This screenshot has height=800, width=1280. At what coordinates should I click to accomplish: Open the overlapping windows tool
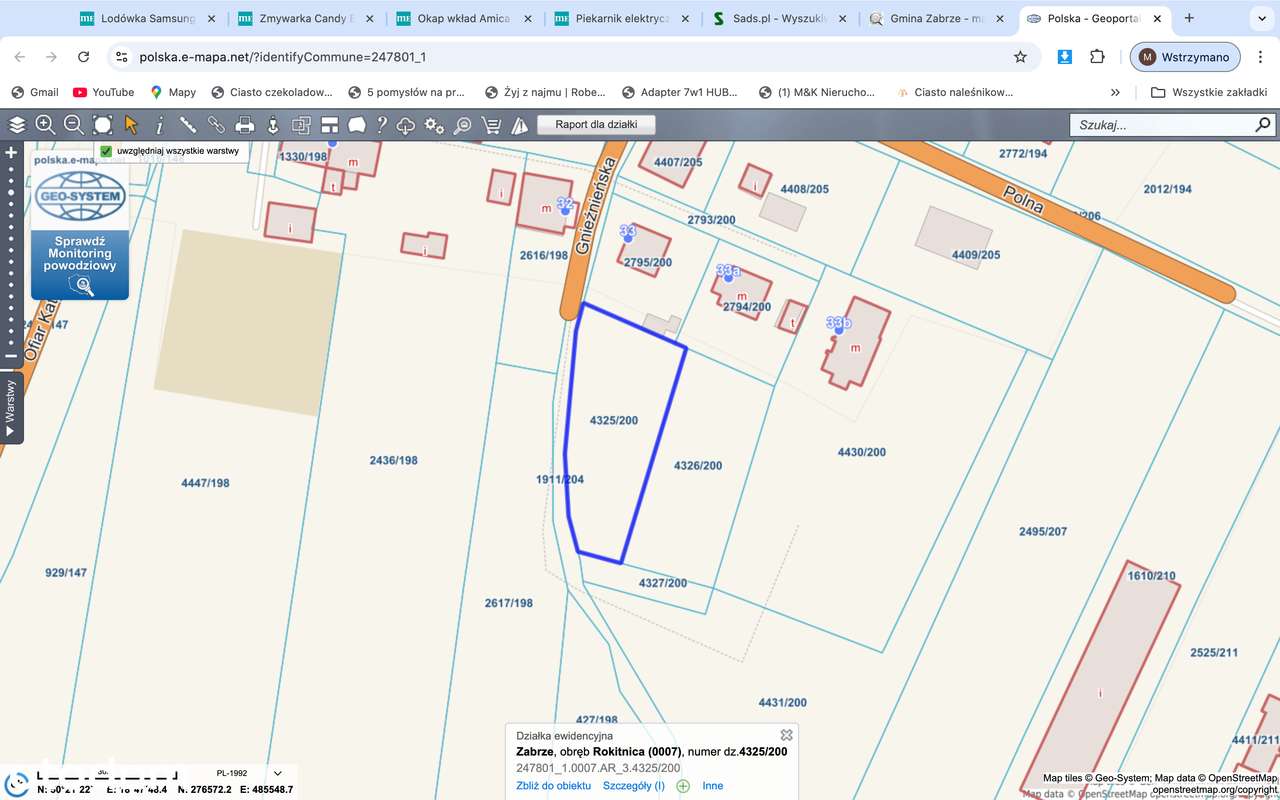click(x=301, y=125)
